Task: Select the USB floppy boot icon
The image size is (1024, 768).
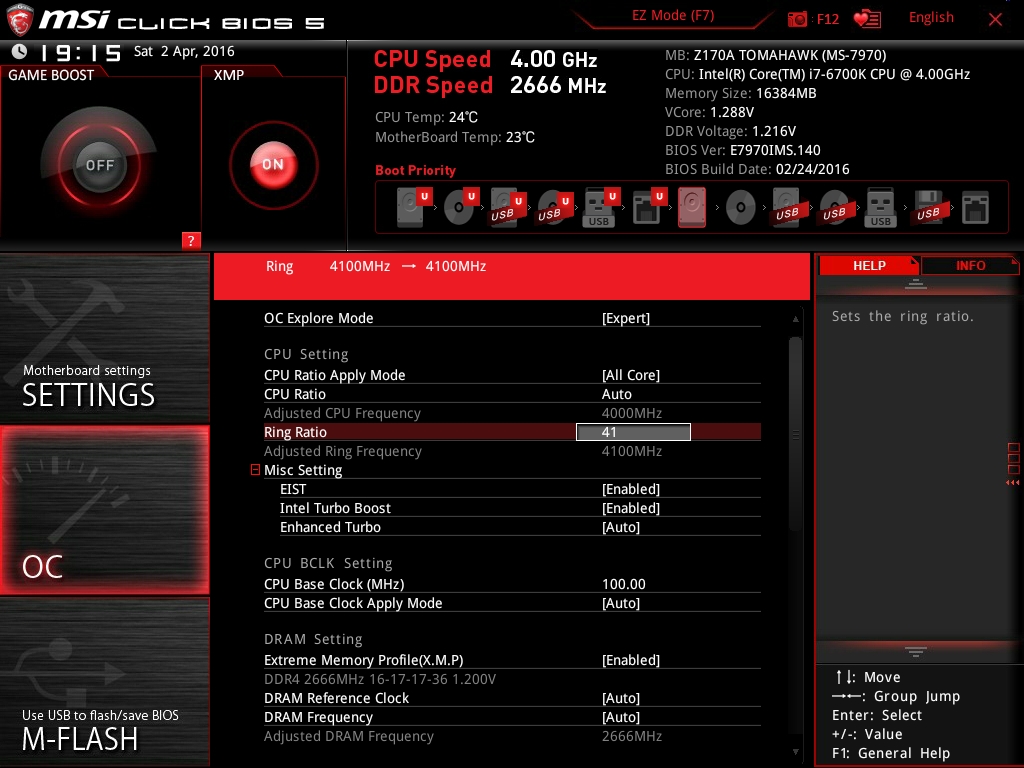Action: point(928,207)
